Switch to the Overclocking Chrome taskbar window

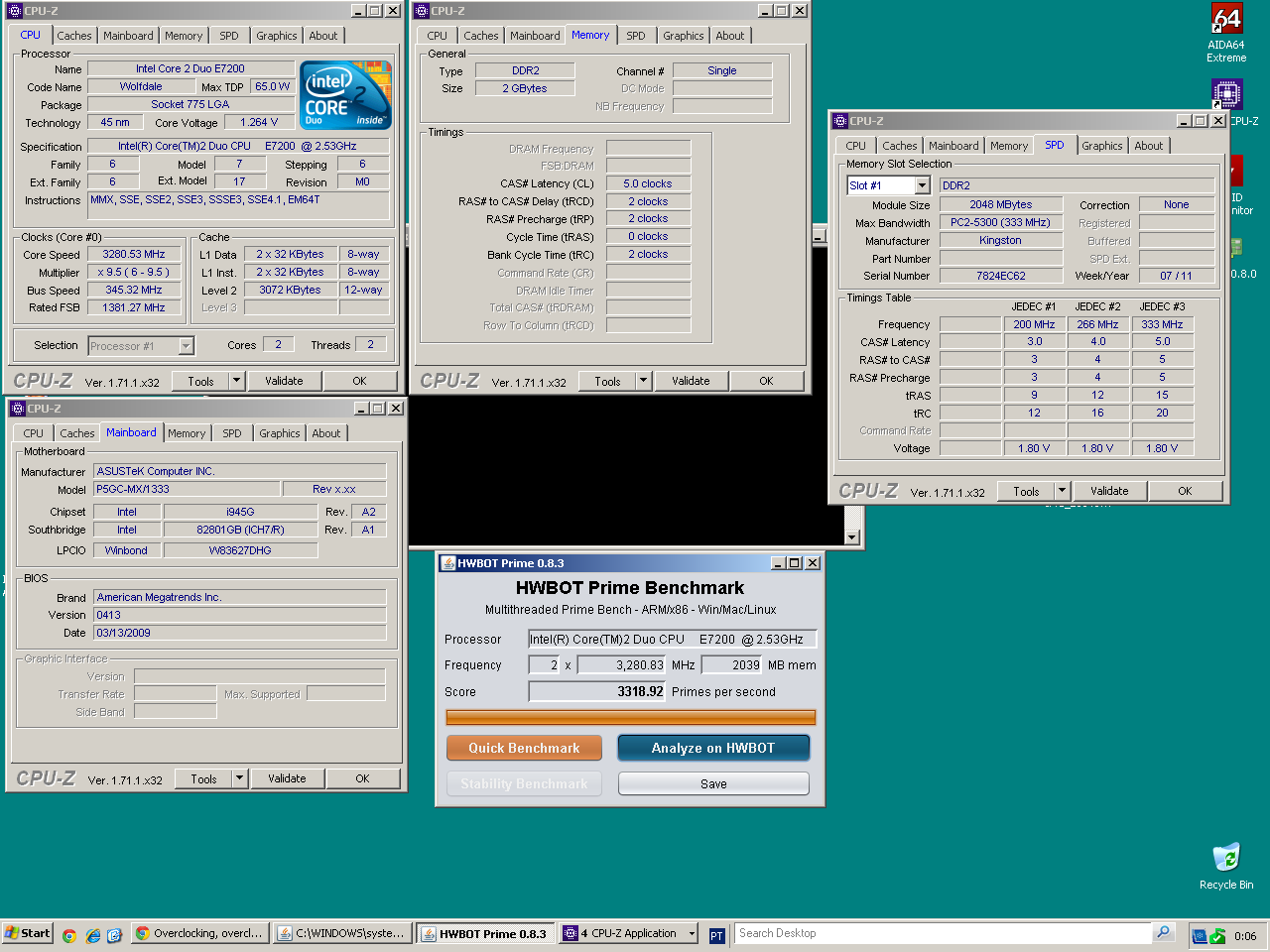coord(199,933)
